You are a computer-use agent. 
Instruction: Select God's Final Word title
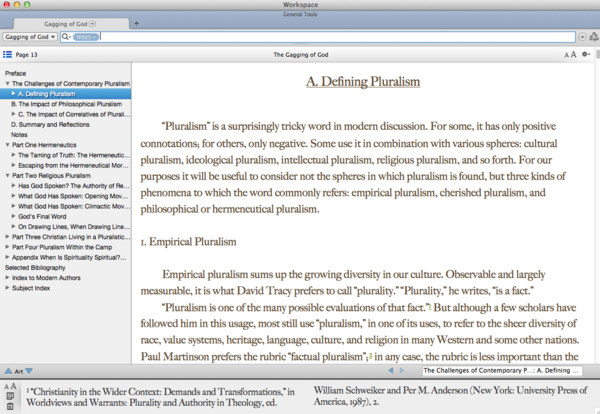42,216
